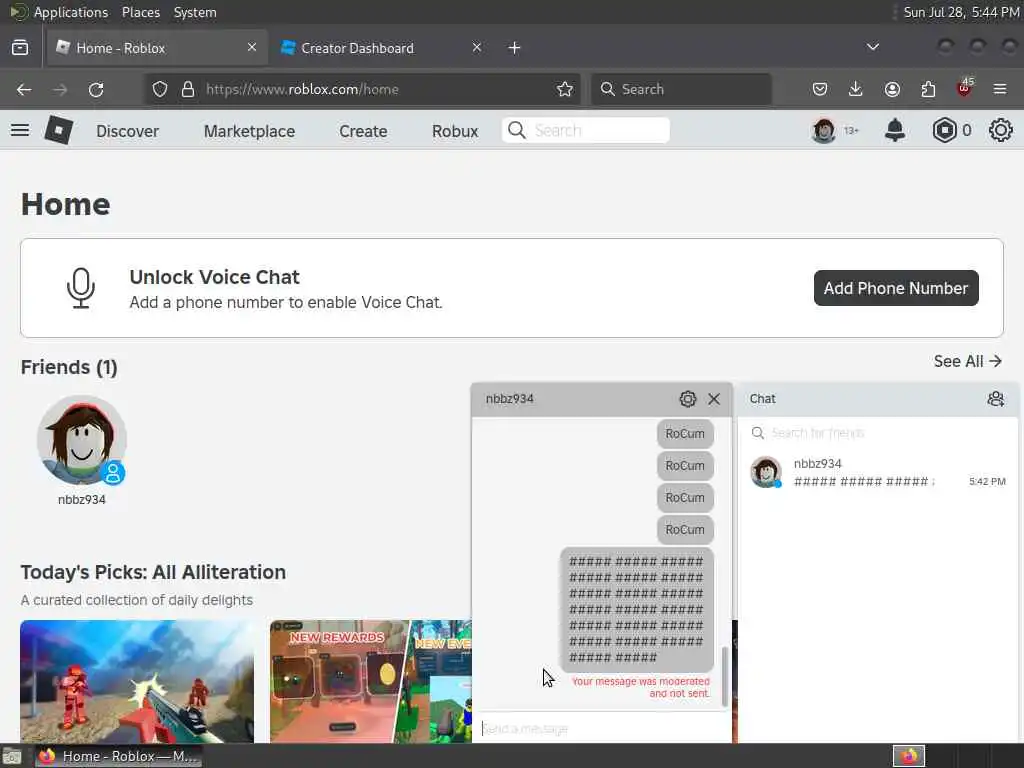Open the Create section

point(363,131)
